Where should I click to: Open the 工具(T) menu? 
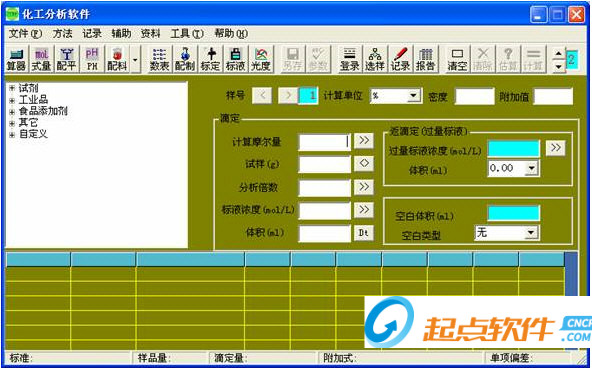[187, 34]
